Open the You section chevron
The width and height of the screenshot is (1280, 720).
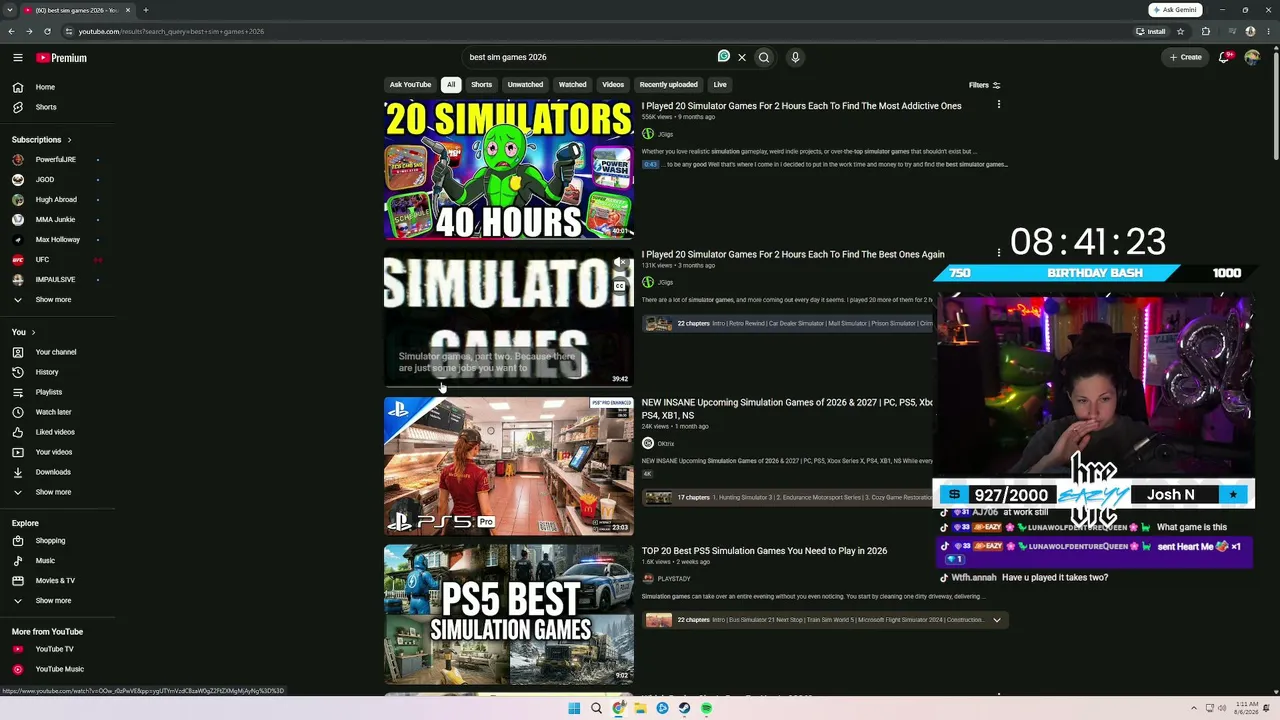point(33,332)
